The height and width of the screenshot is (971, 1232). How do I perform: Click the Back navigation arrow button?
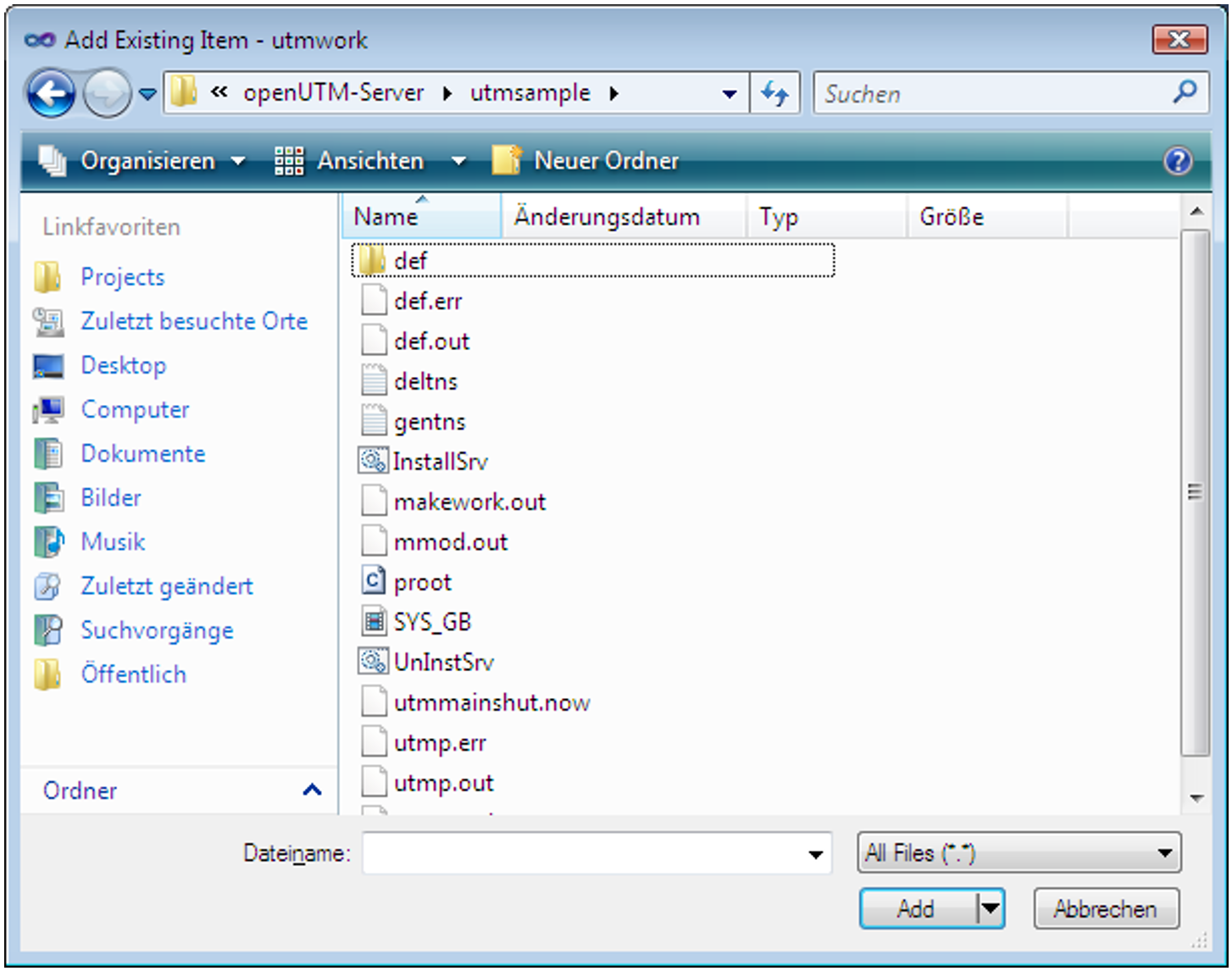52,93
